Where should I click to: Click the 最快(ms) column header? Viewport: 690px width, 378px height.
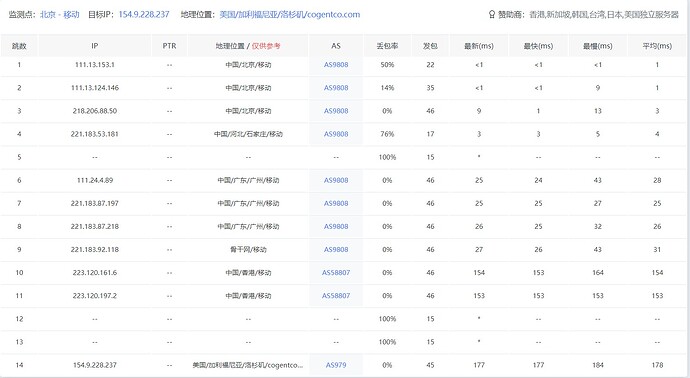click(x=538, y=46)
